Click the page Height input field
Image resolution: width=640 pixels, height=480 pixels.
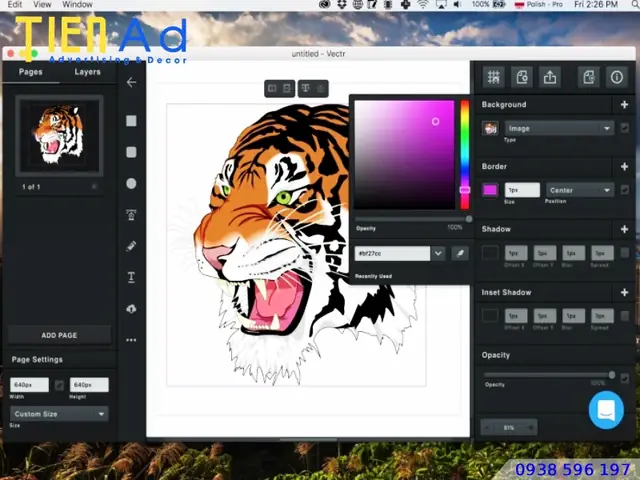click(89, 385)
